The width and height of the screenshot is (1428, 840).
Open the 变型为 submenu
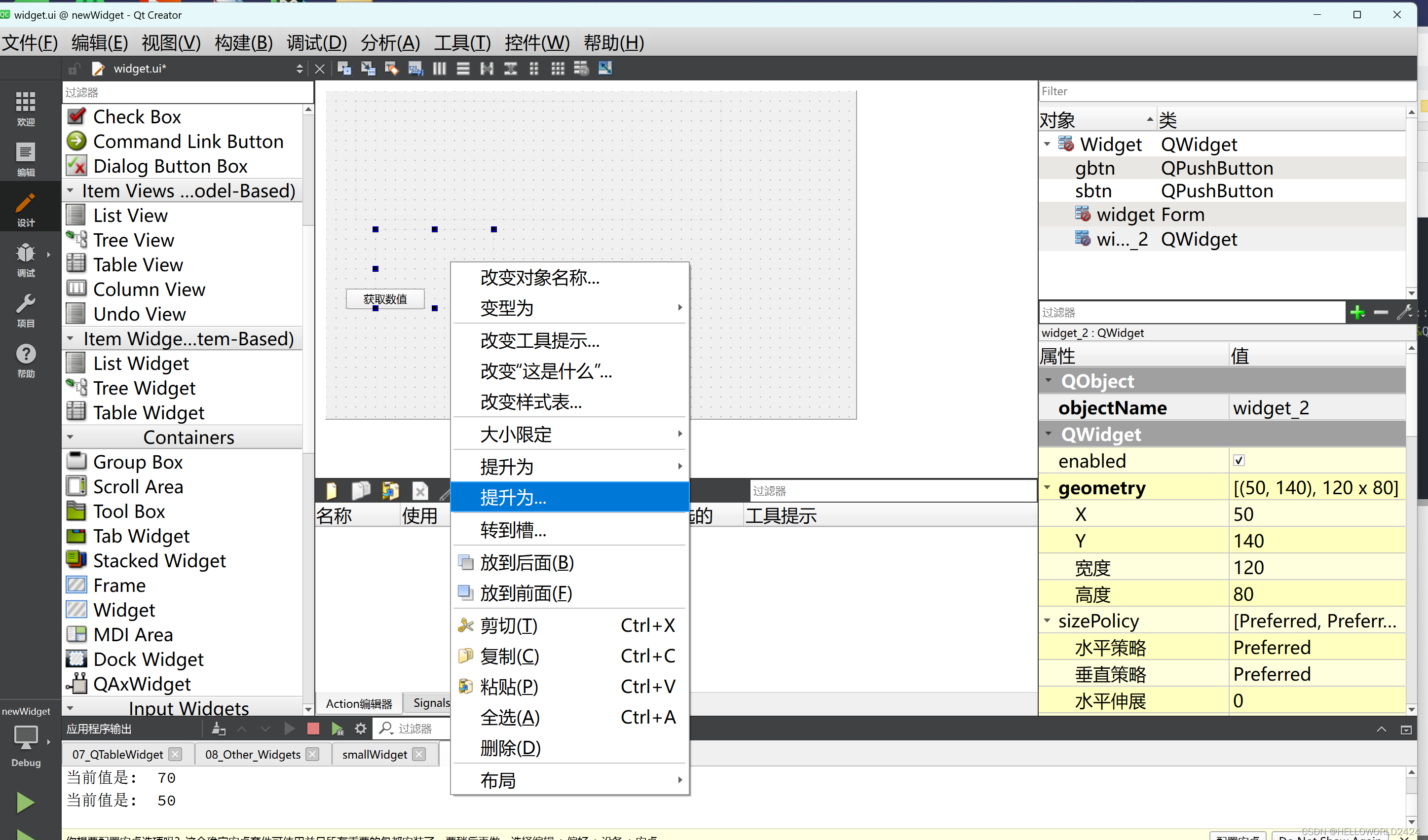coord(569,308)
